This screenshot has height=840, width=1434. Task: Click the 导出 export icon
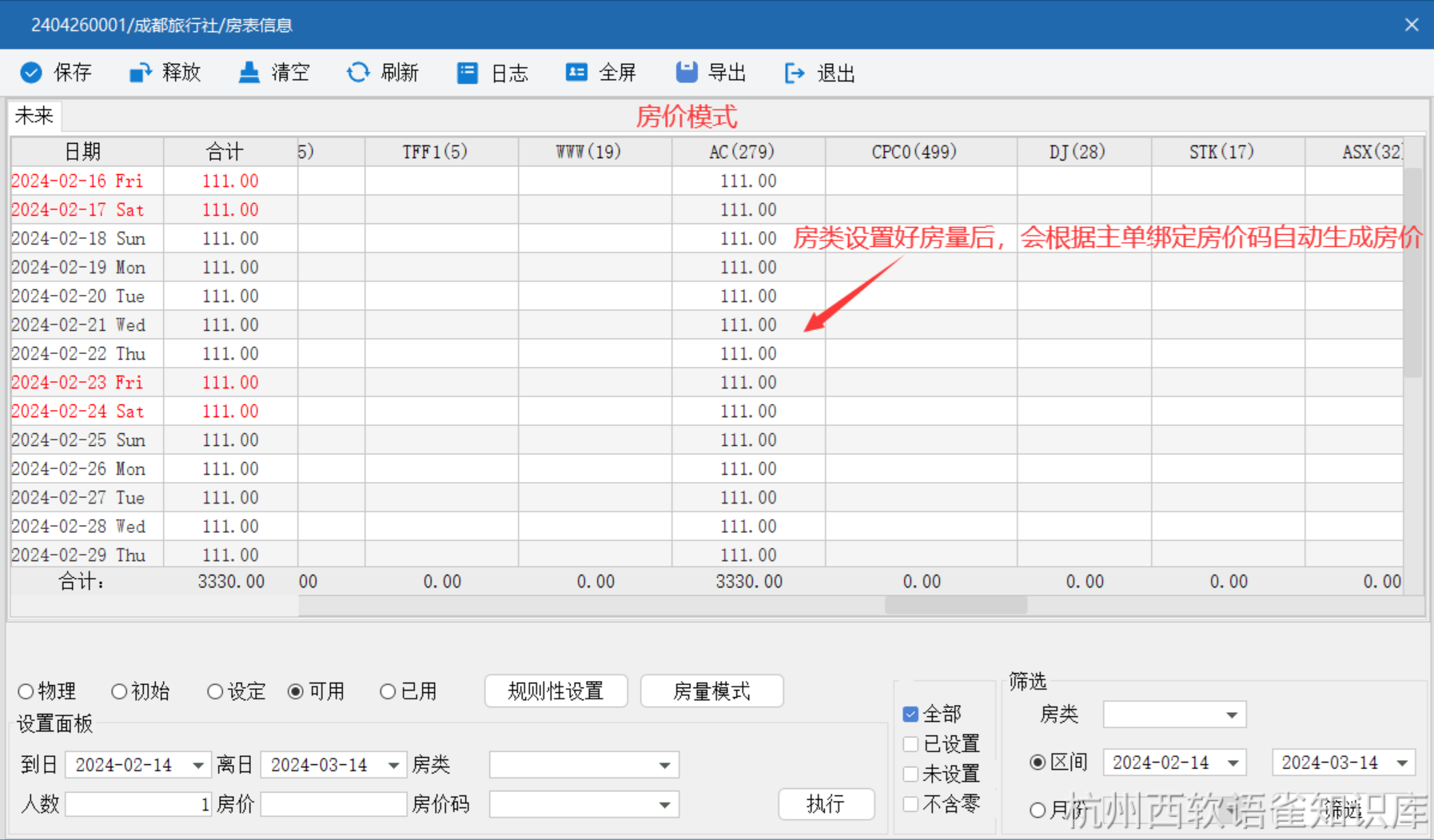coord(686,73)
